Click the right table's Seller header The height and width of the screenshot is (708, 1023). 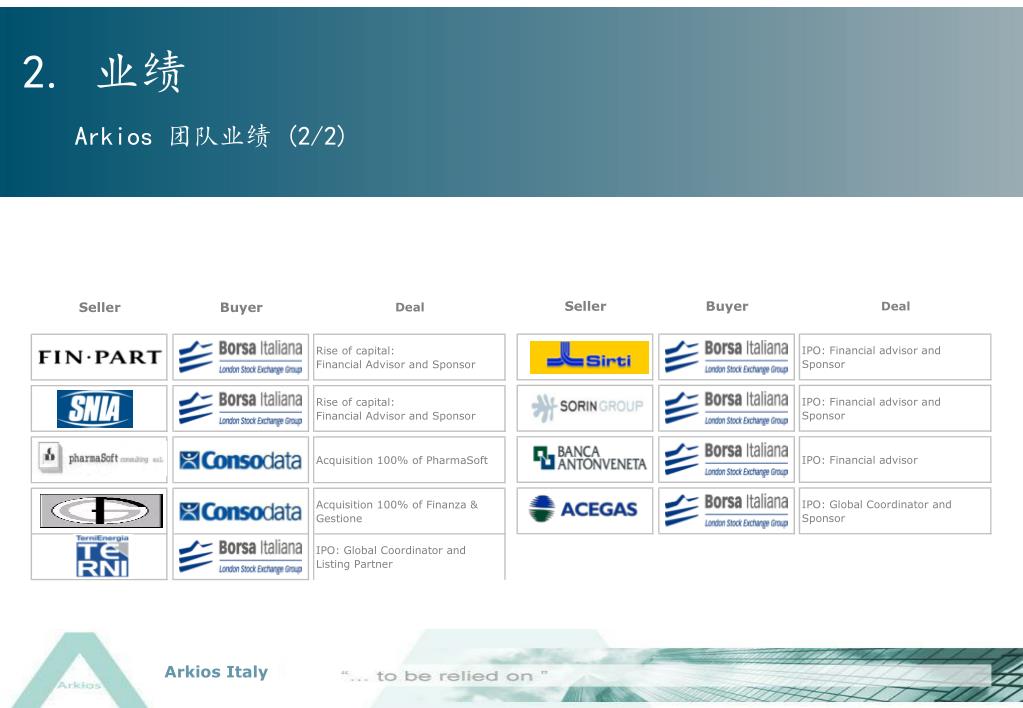(x=585, y=306)
